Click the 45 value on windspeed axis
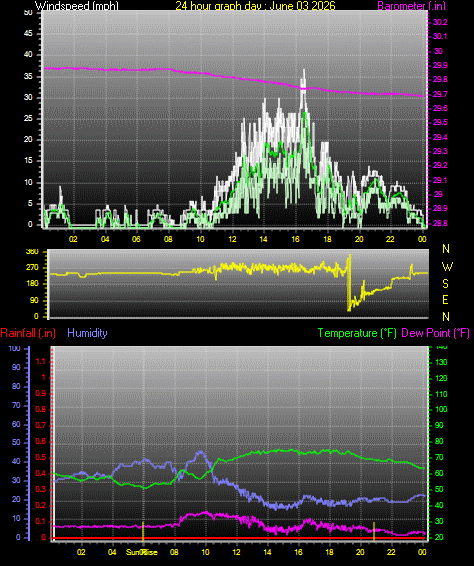Screen dimensions: 474x566 pyautogui.click(x=28, y=34)
